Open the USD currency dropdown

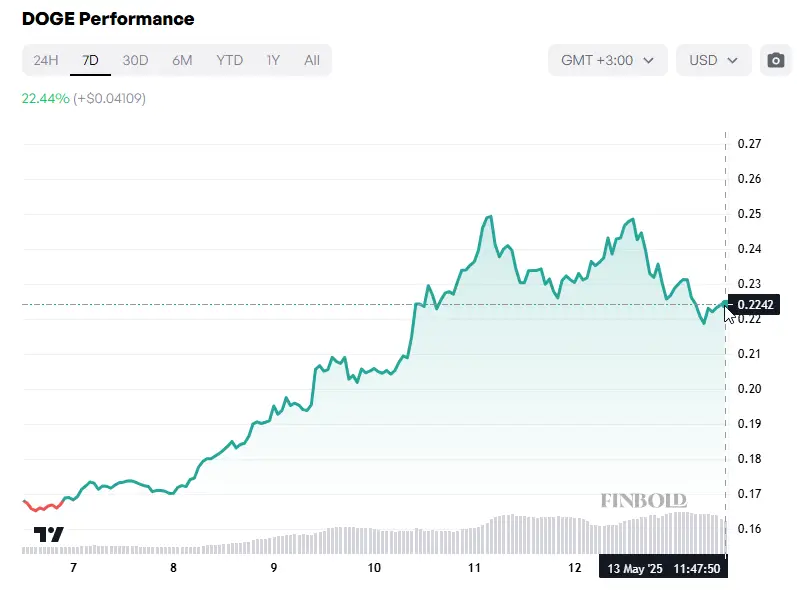point(714,60)
